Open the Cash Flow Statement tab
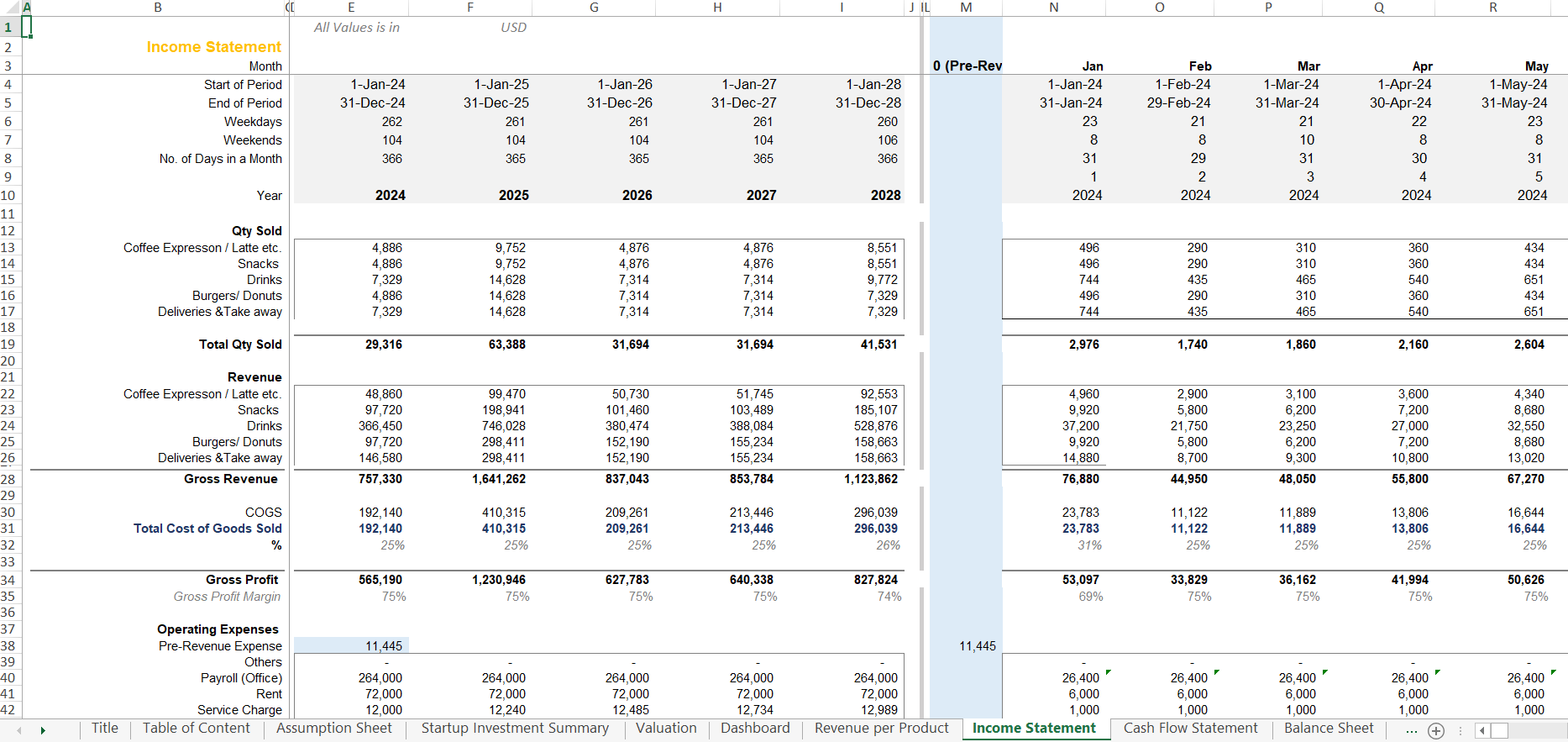Viewport: 1568px width, 742px height. click(x=1190, y=729)
